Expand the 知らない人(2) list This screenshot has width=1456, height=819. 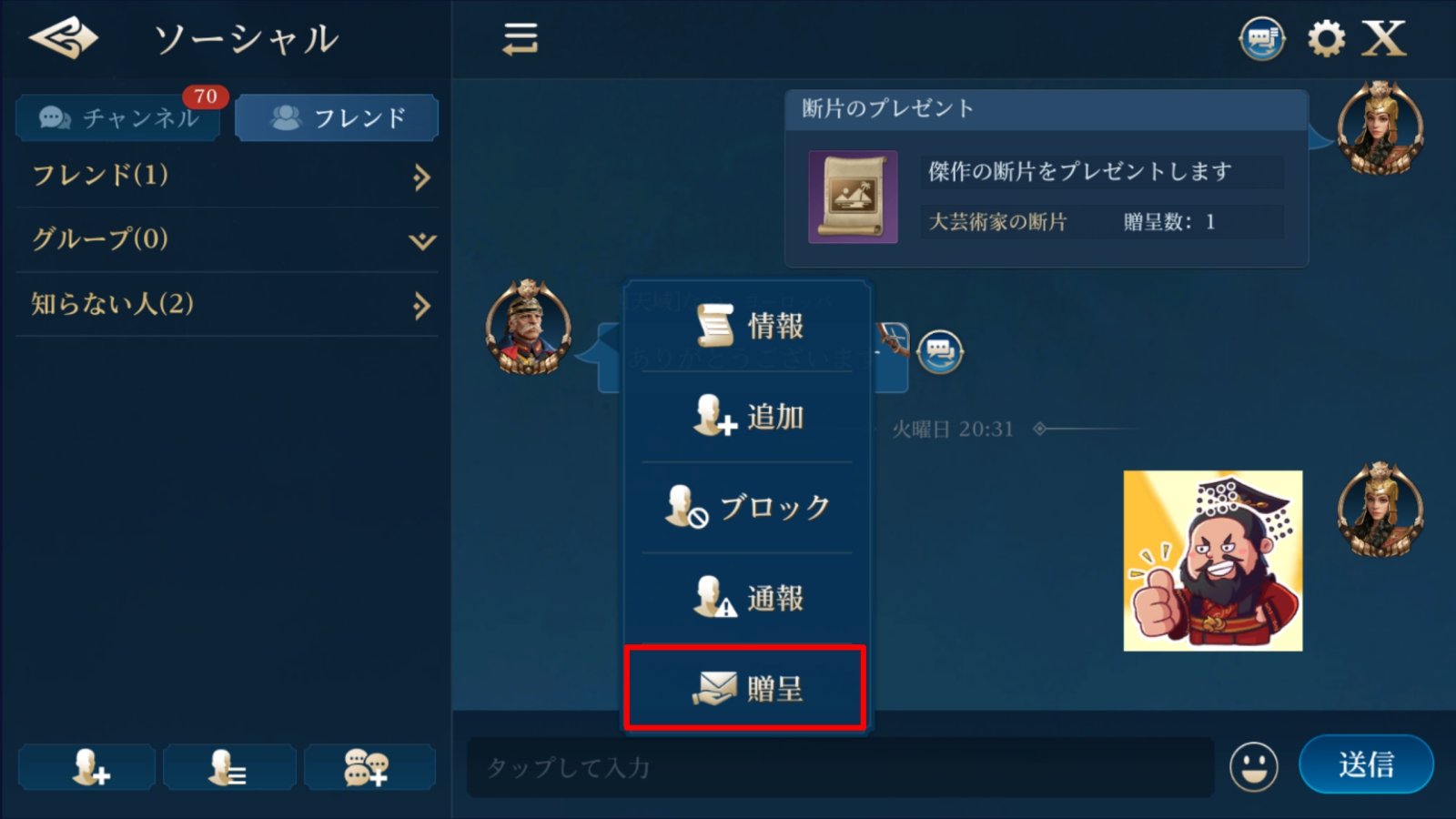click(x=227, y=305)
